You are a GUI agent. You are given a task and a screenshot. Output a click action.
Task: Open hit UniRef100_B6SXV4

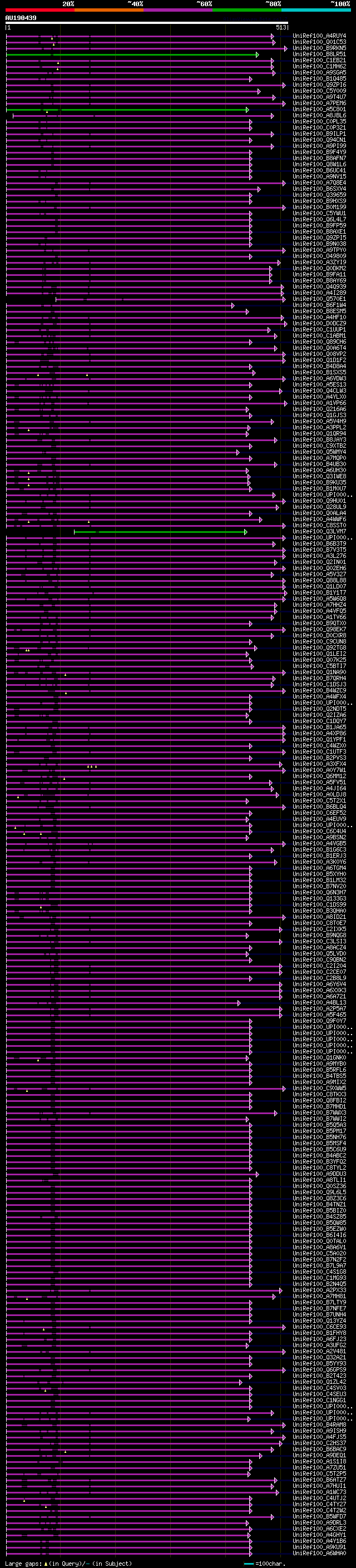point(319,189)
